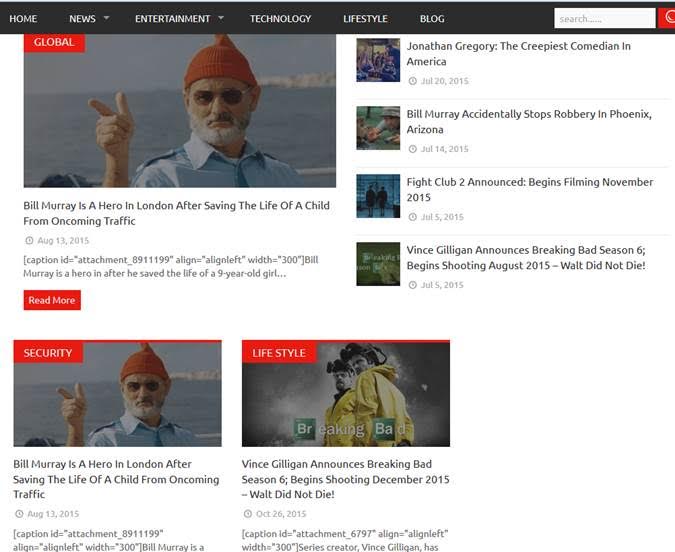The image size is (675, 552).
Task: Open the Lifestyle navigation item
Action: click(x=365, y=18)
